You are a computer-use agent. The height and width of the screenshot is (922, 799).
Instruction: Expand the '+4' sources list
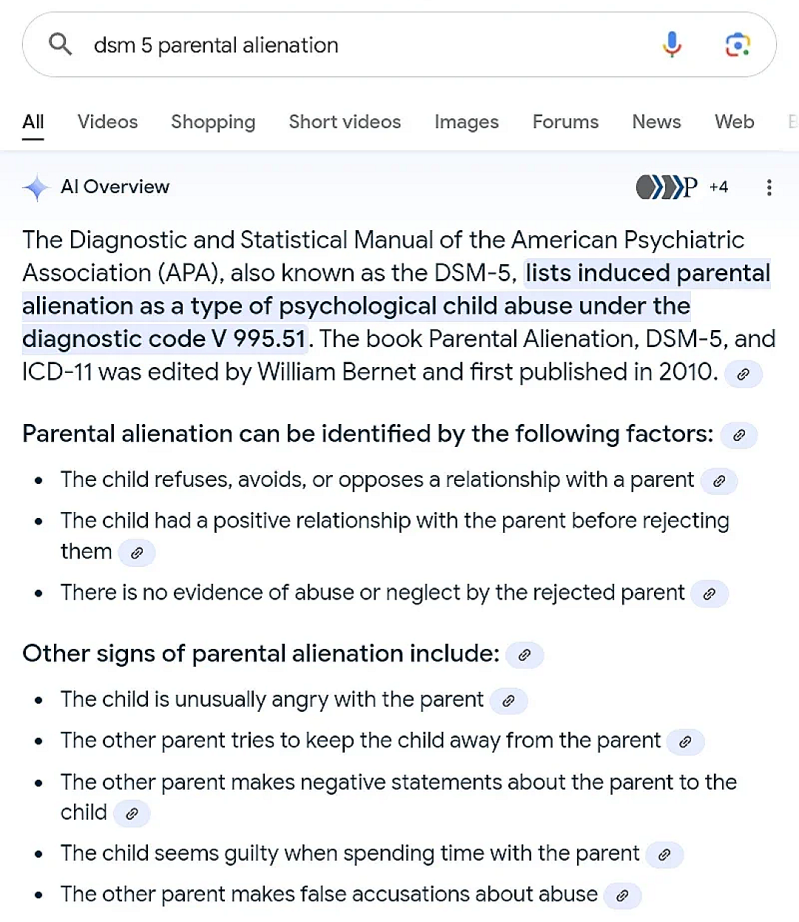pos(718,187)
